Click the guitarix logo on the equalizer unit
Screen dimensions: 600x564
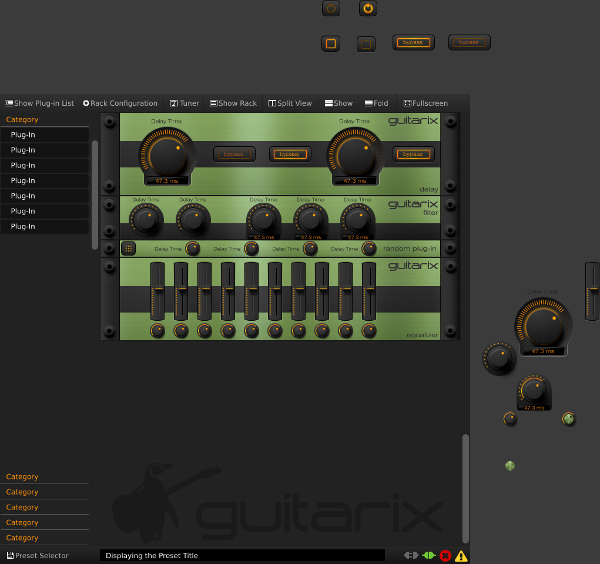[x=413, y=266]
